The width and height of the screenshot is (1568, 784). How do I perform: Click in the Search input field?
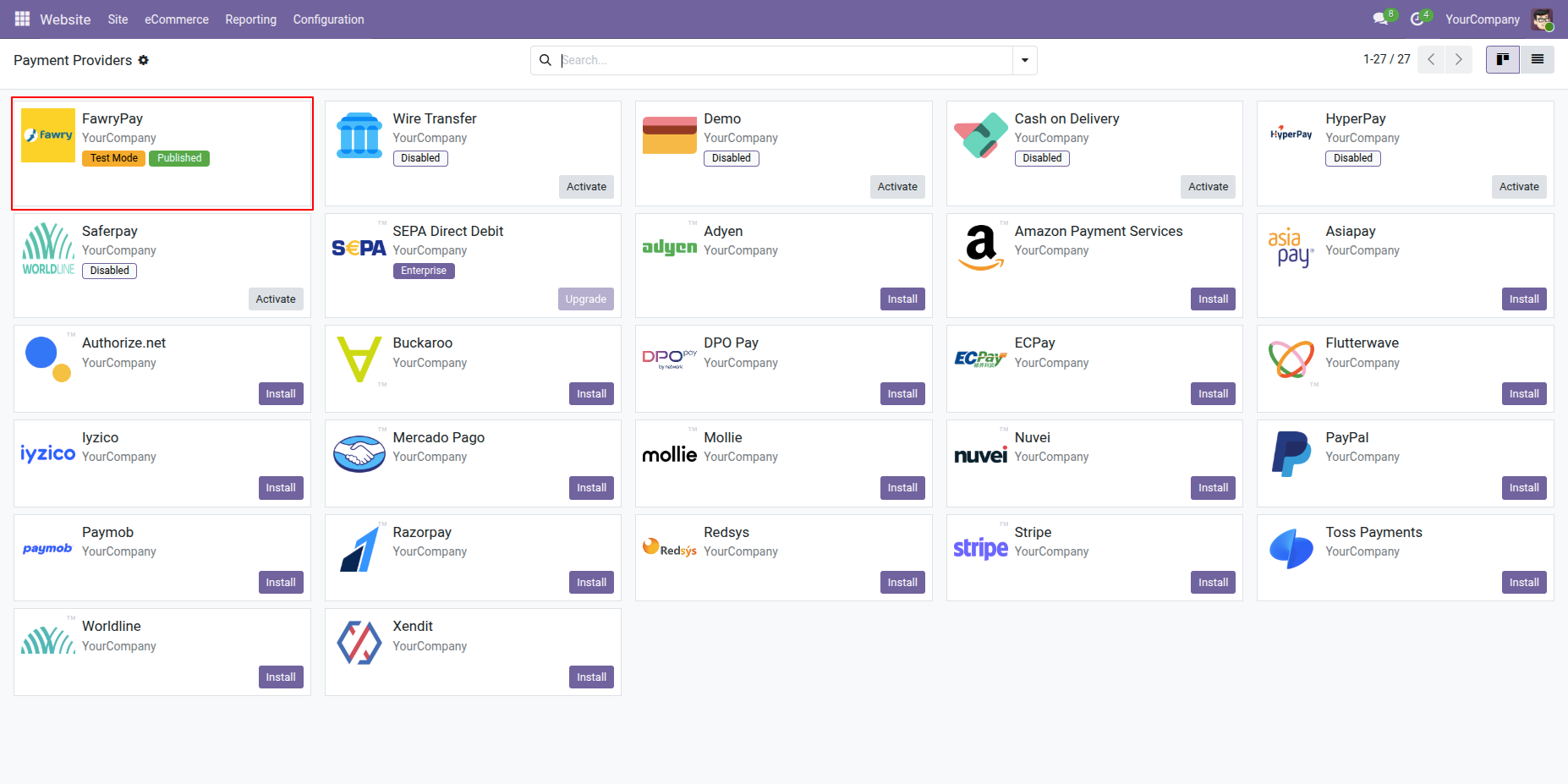coord(785,60)
